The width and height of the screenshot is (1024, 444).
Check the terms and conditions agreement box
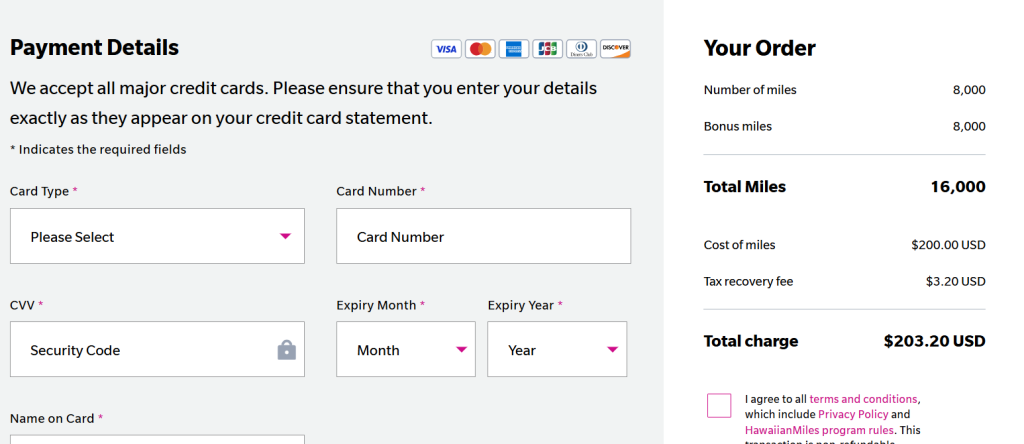719,405
